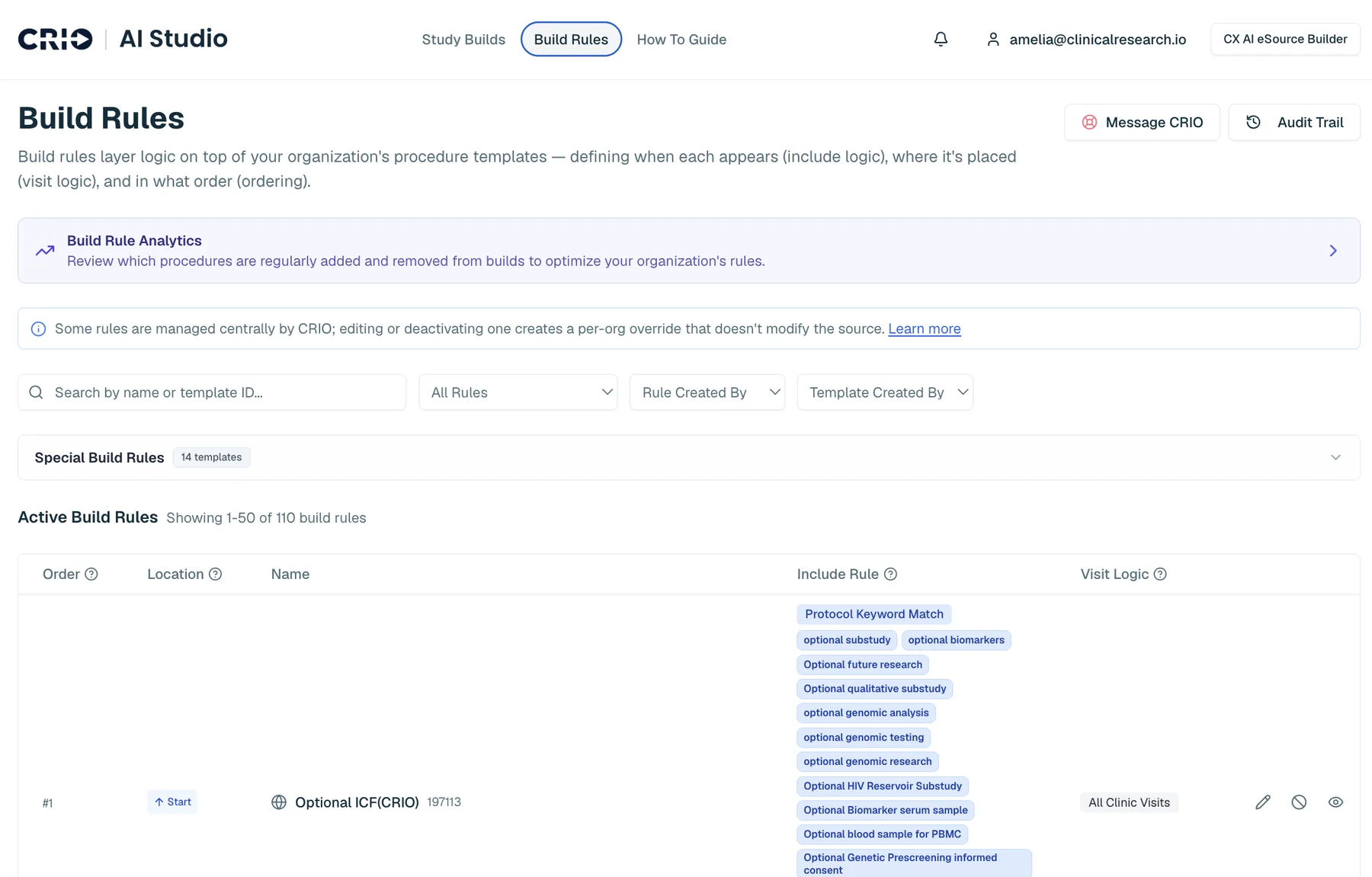The image size is (1372, 877).
Task: Open the notifications bell
Action: [x=941, y=39]
